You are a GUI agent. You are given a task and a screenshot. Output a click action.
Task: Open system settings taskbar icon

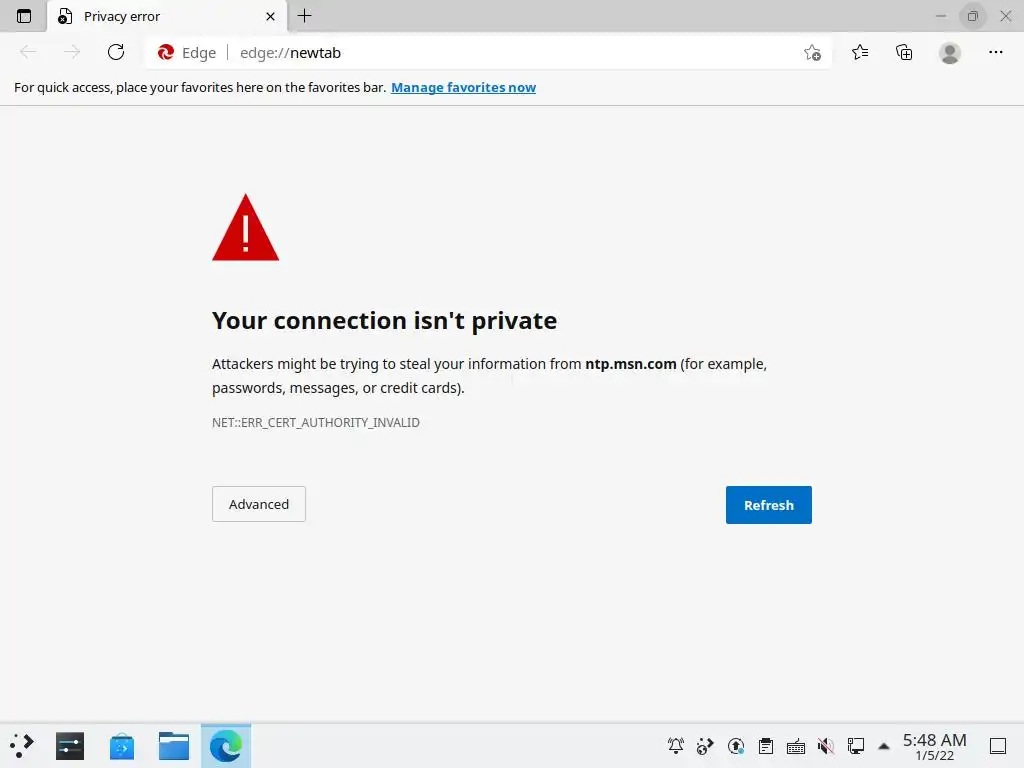click(70, 746)
